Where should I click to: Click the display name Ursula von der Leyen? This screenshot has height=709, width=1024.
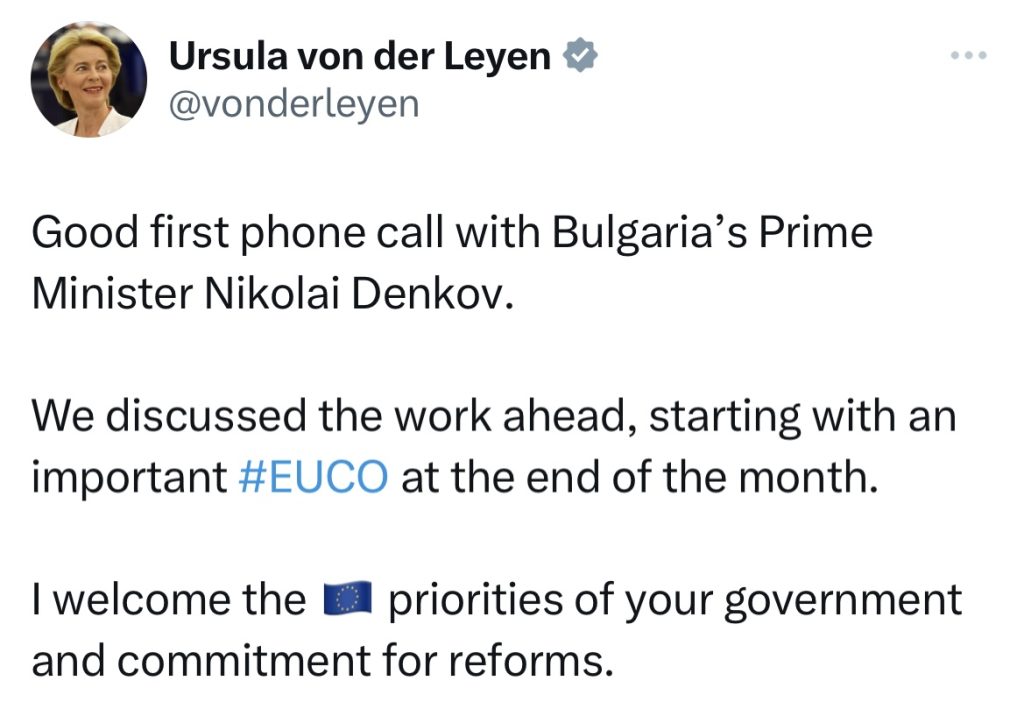(x=360, y=57)
